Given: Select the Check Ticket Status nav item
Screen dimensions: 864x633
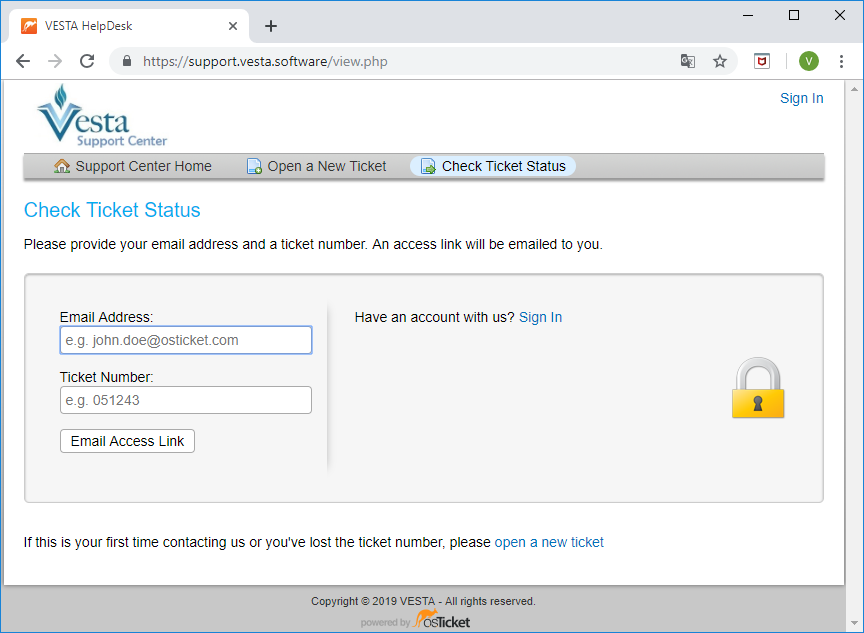Looking at the screenshot, I should (493, 166).
